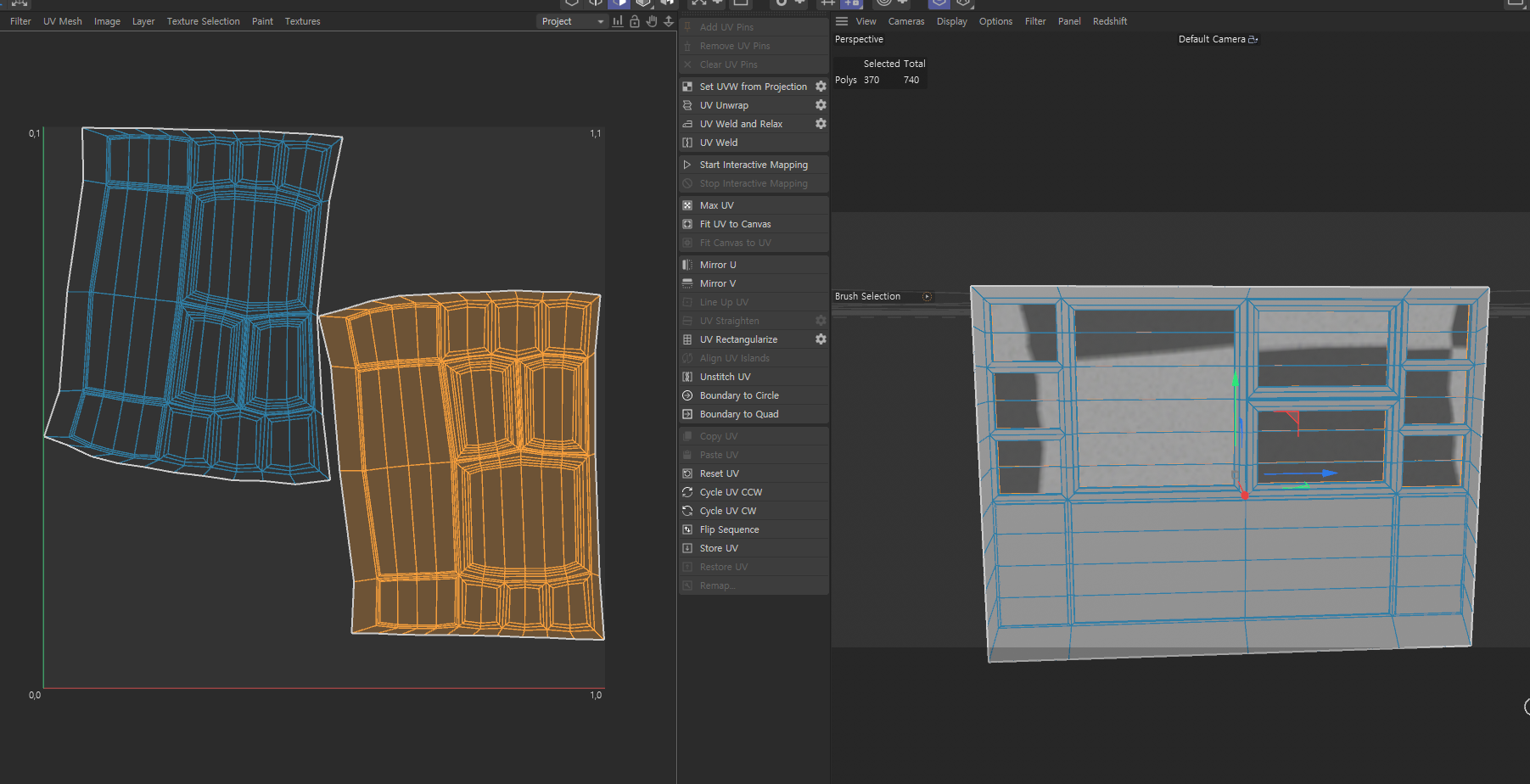This screenshot has width=1530, height=784.
Task: Open settings gear for UV Rectangularize
Action: point(821,339)
